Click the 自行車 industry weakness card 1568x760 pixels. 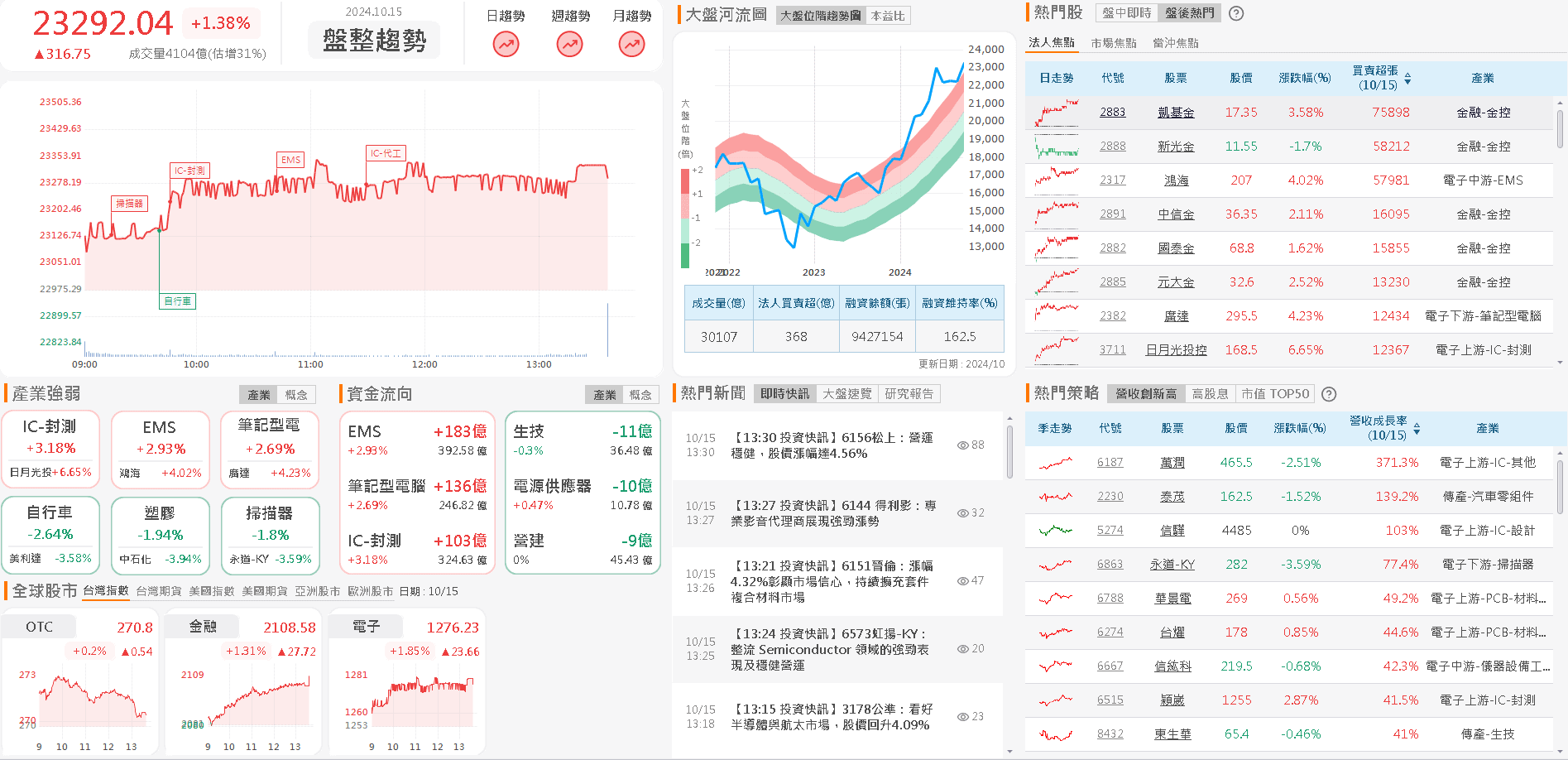(x=50, y=536)
